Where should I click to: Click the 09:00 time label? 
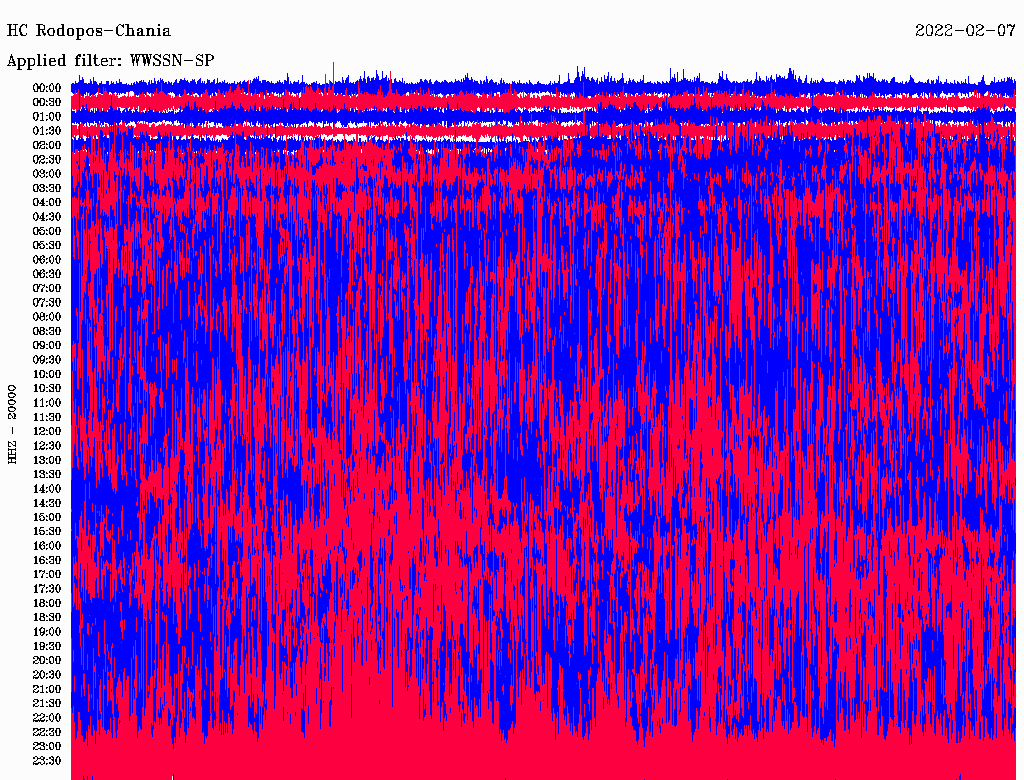pyautogui.click(x=47, y=346)
